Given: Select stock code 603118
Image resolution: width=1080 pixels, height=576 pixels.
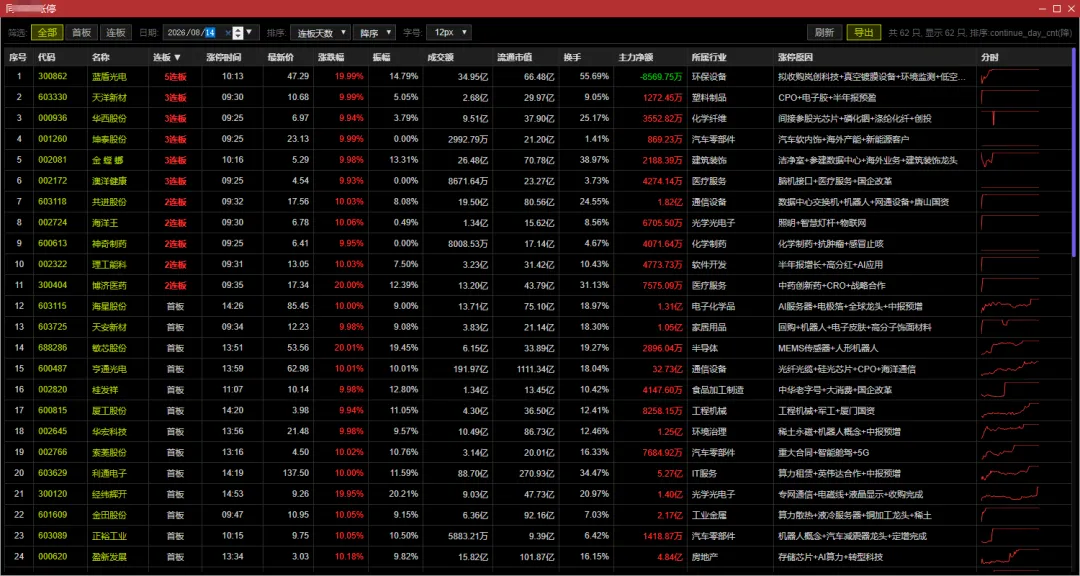Looking at the screenshot, I should tap(52, 202).
